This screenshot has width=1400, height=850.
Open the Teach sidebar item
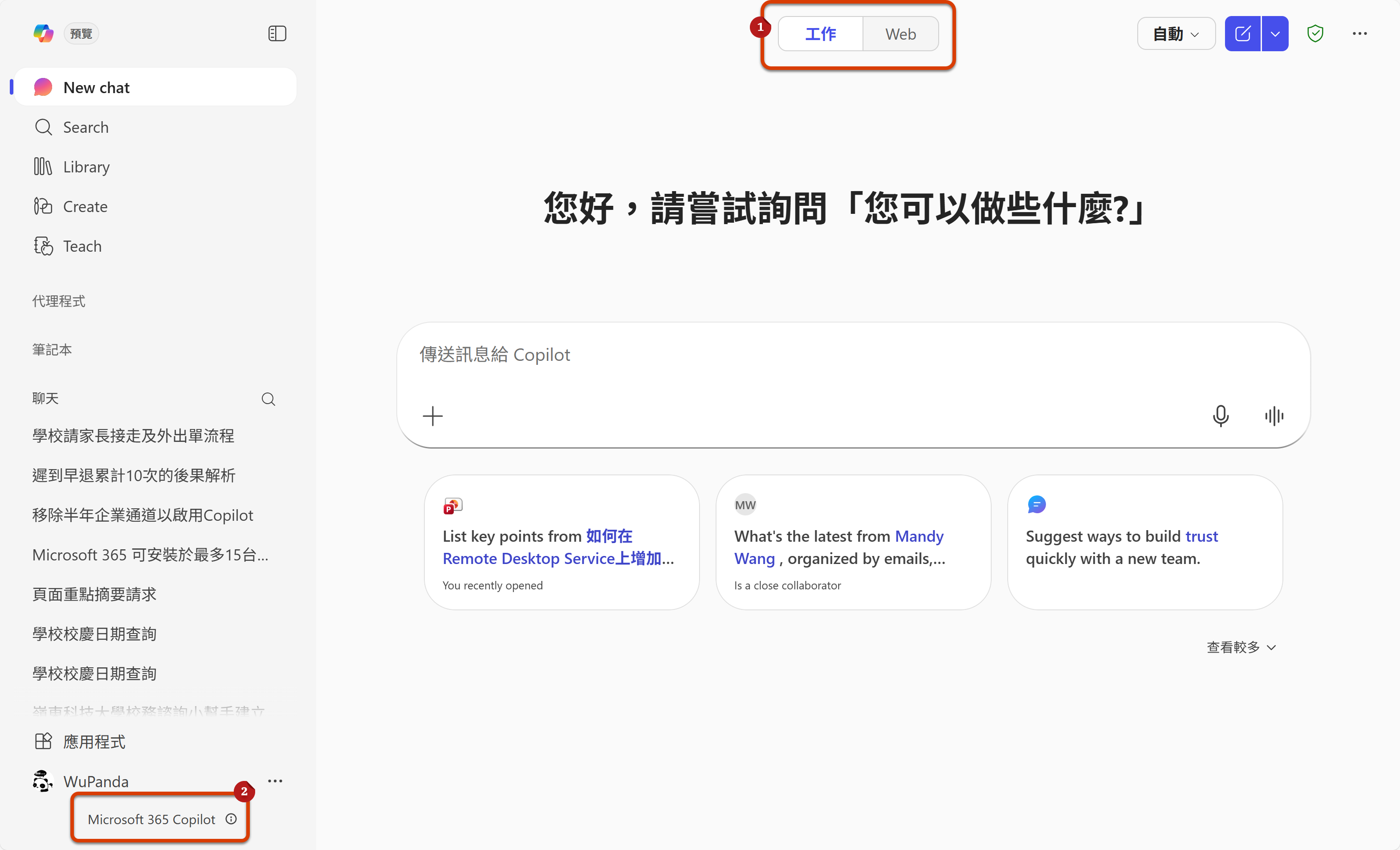pos(82,246)
